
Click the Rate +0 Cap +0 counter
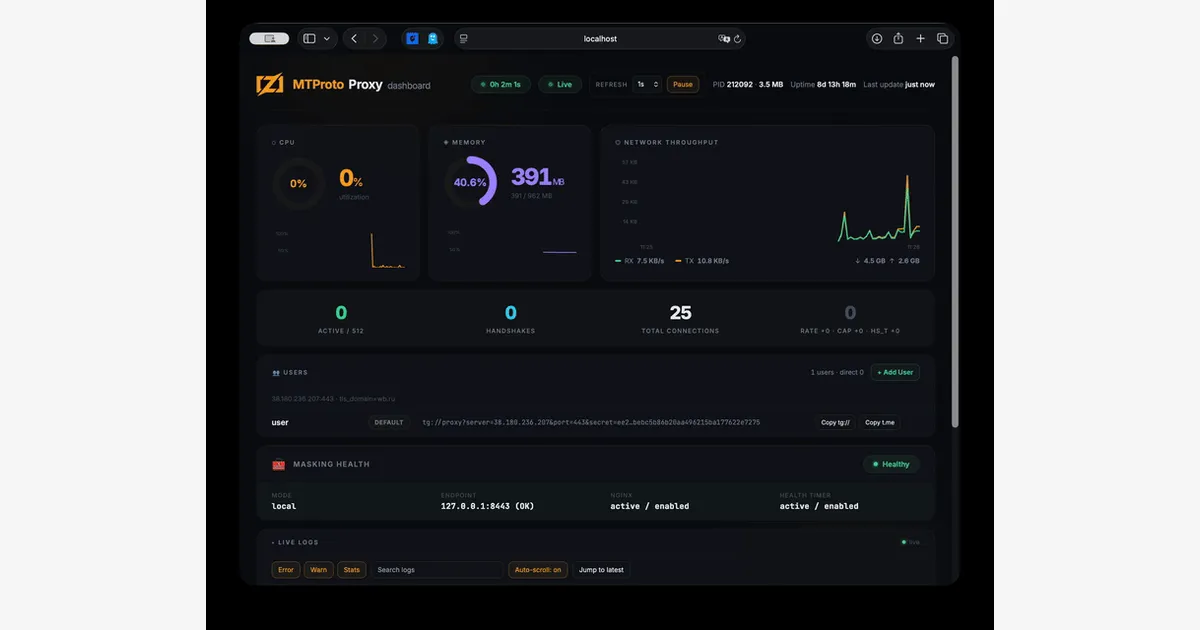click(850, 319)
